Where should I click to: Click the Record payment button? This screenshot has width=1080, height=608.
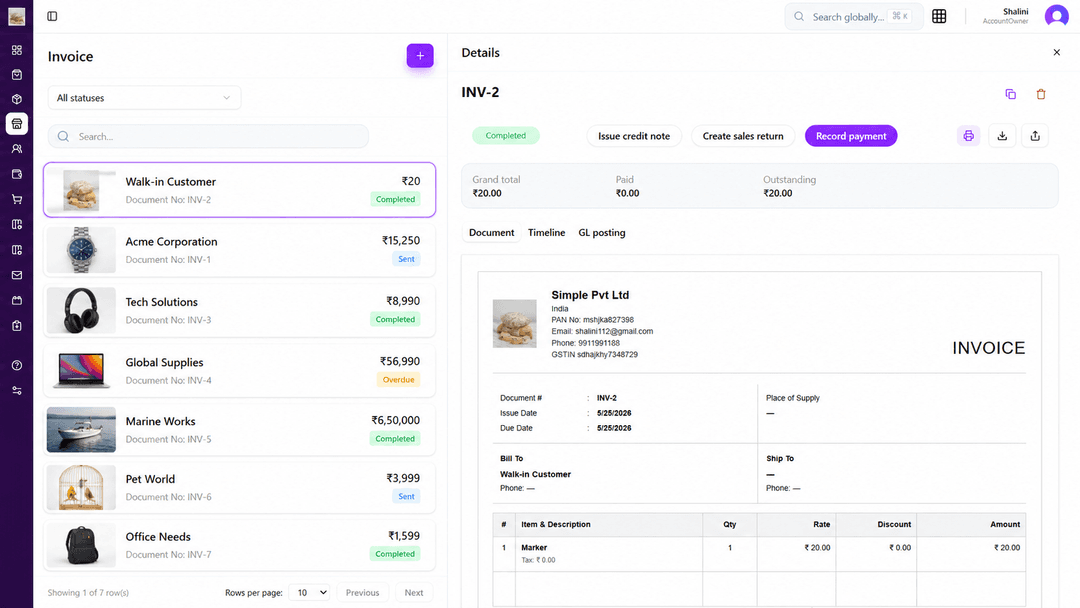(x=851, y=136)
